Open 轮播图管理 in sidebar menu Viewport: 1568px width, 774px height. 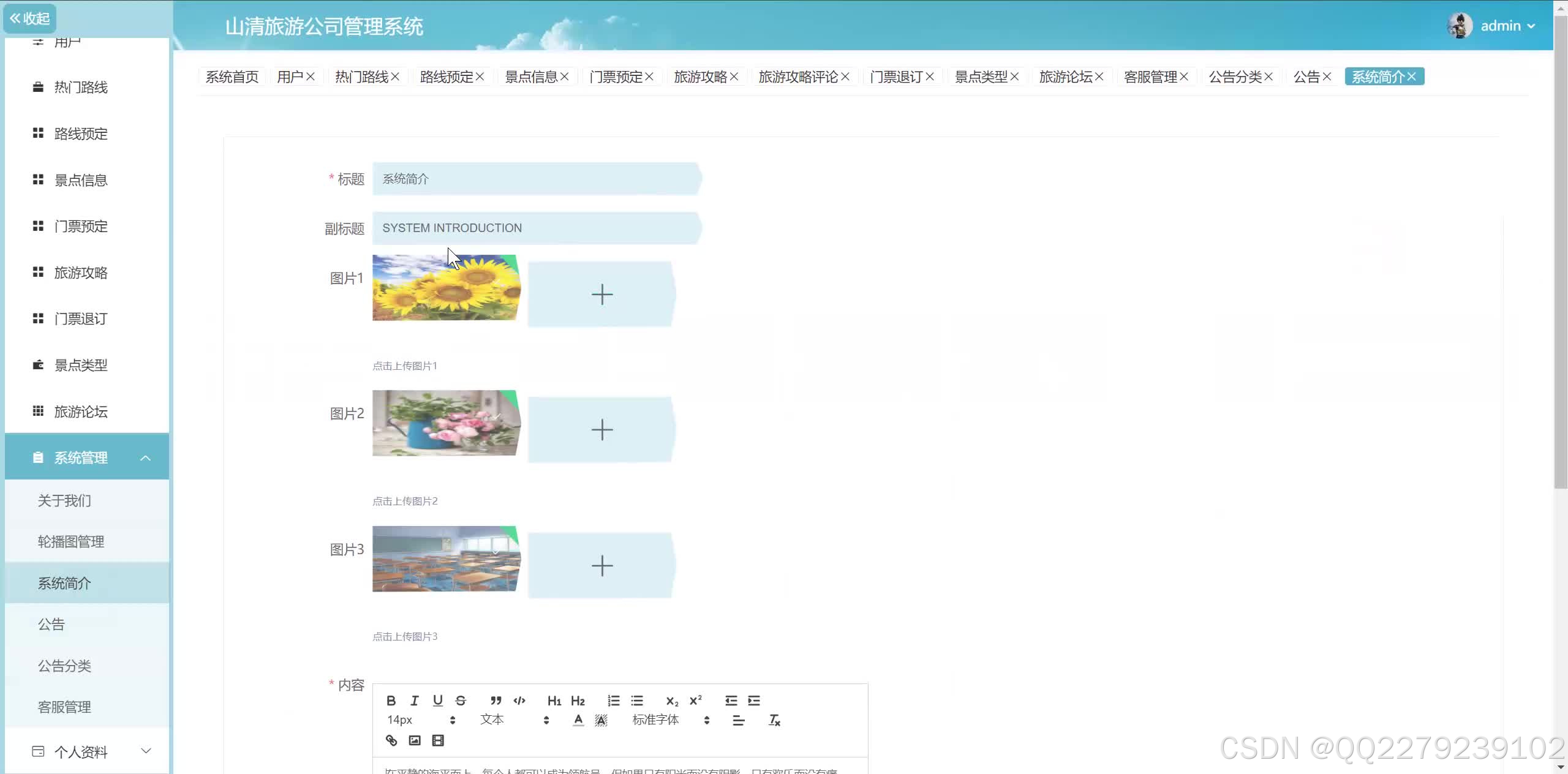(x=71, y=541)
